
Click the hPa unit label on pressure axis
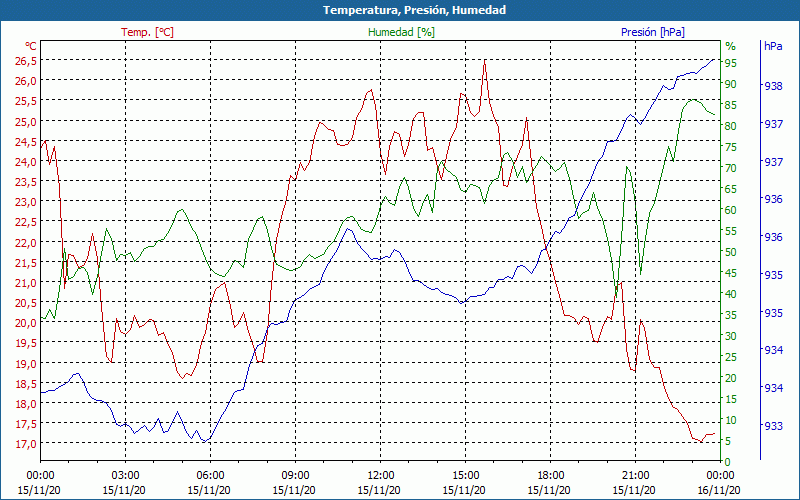pos(773,46)
